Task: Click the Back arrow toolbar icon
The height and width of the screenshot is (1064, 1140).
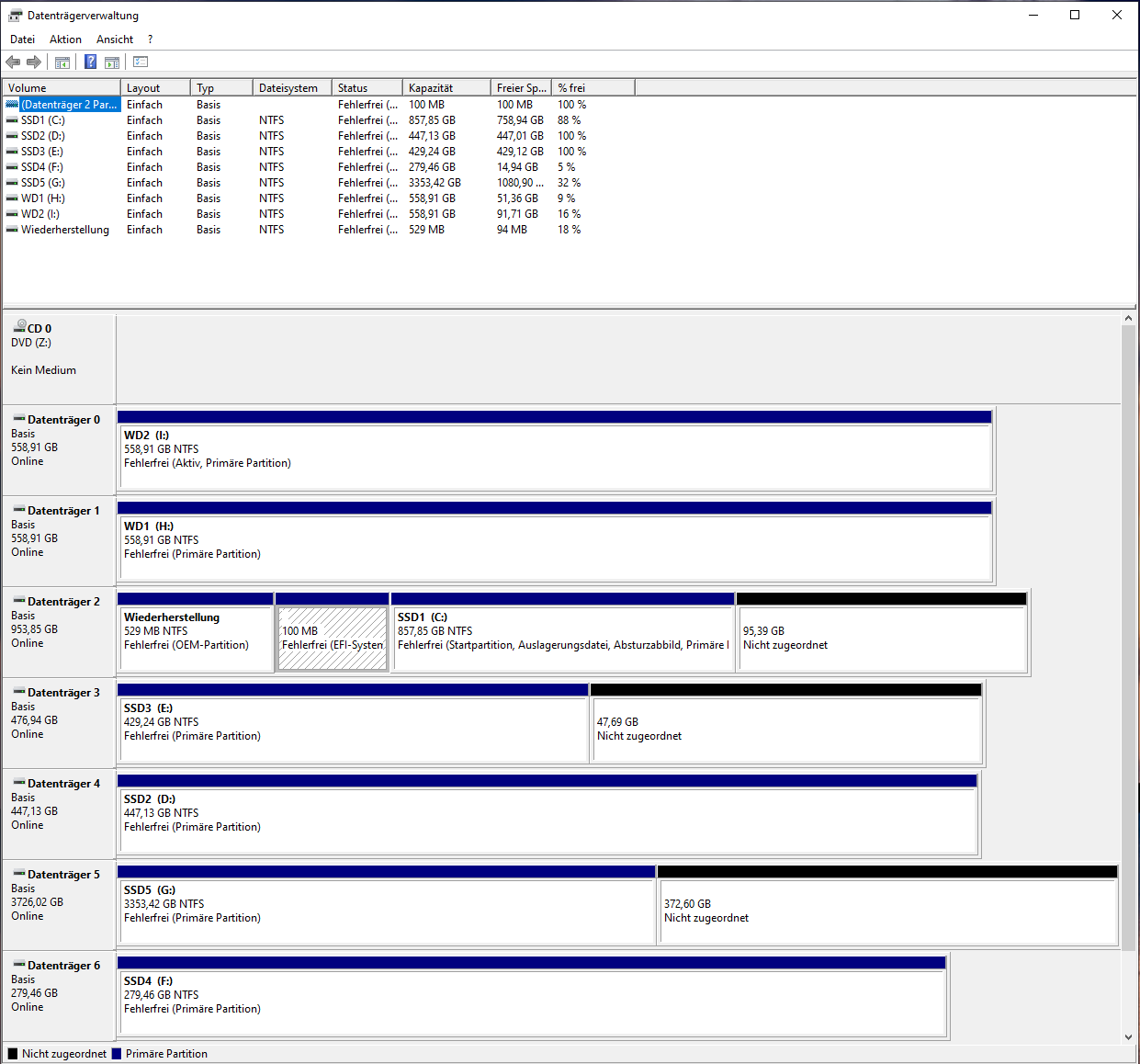Action: point(13,62)
